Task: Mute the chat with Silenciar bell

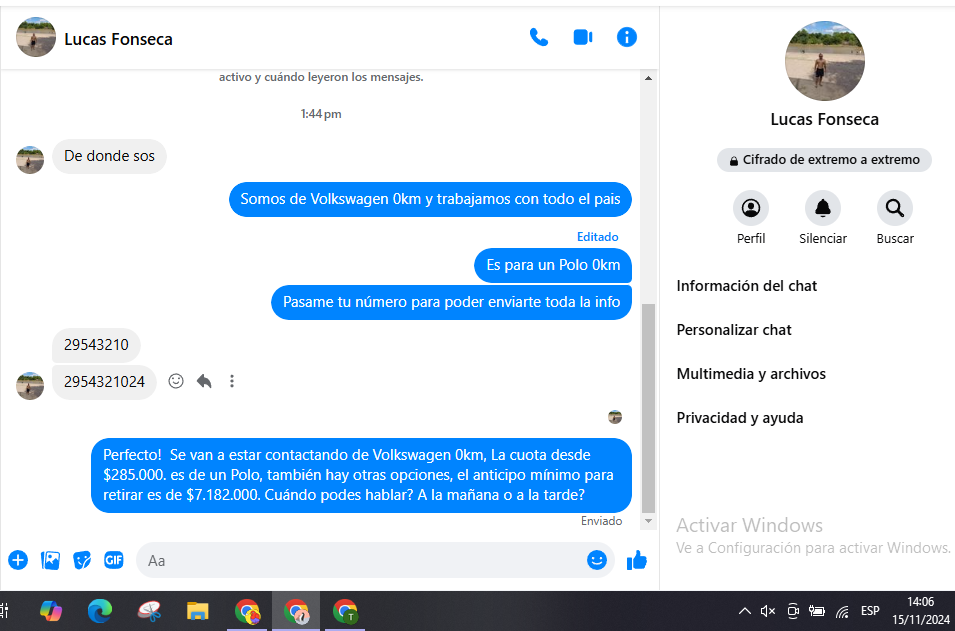Action: [823, 208]
